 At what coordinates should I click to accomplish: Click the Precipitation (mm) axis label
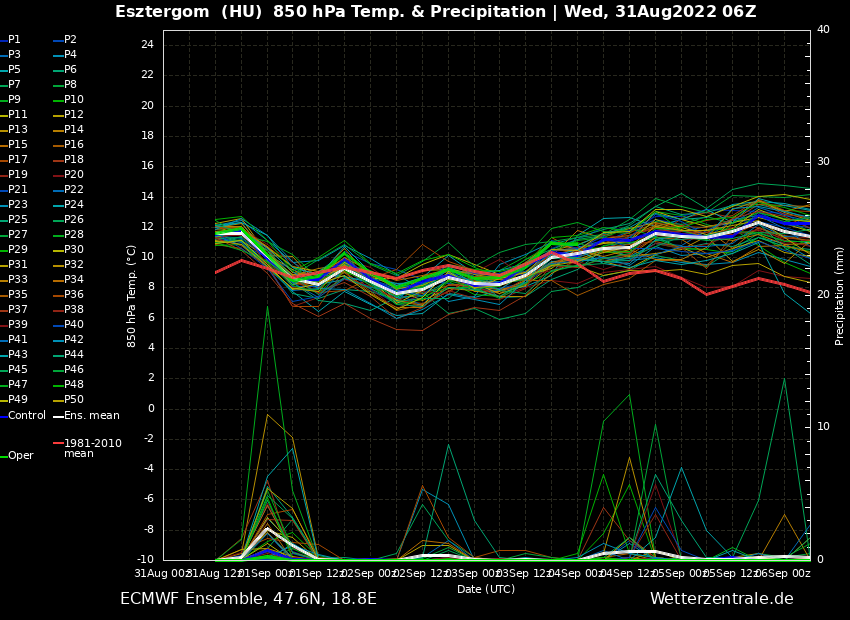point(840,295)
